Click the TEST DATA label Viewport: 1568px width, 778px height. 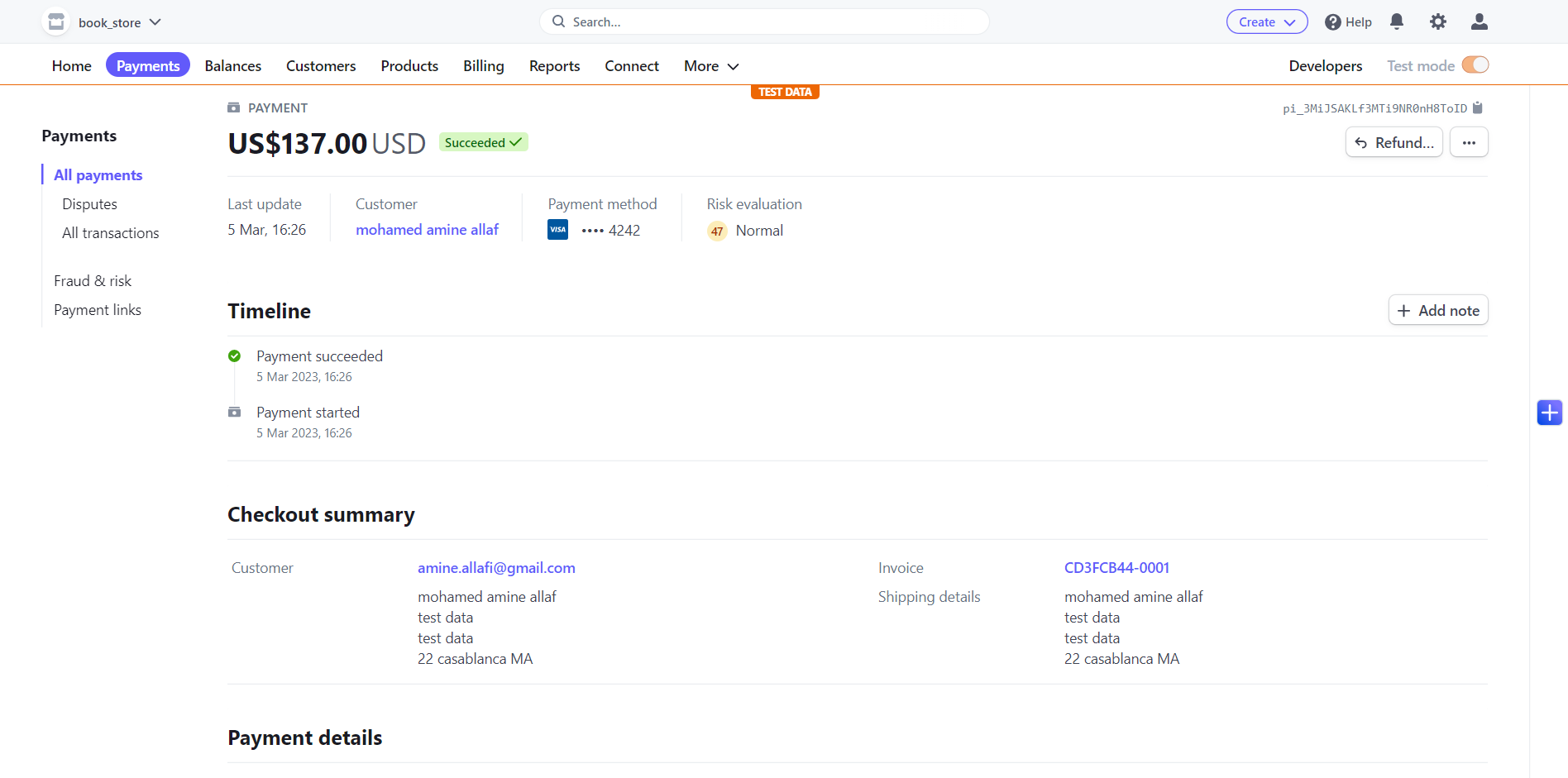[785, 92]
